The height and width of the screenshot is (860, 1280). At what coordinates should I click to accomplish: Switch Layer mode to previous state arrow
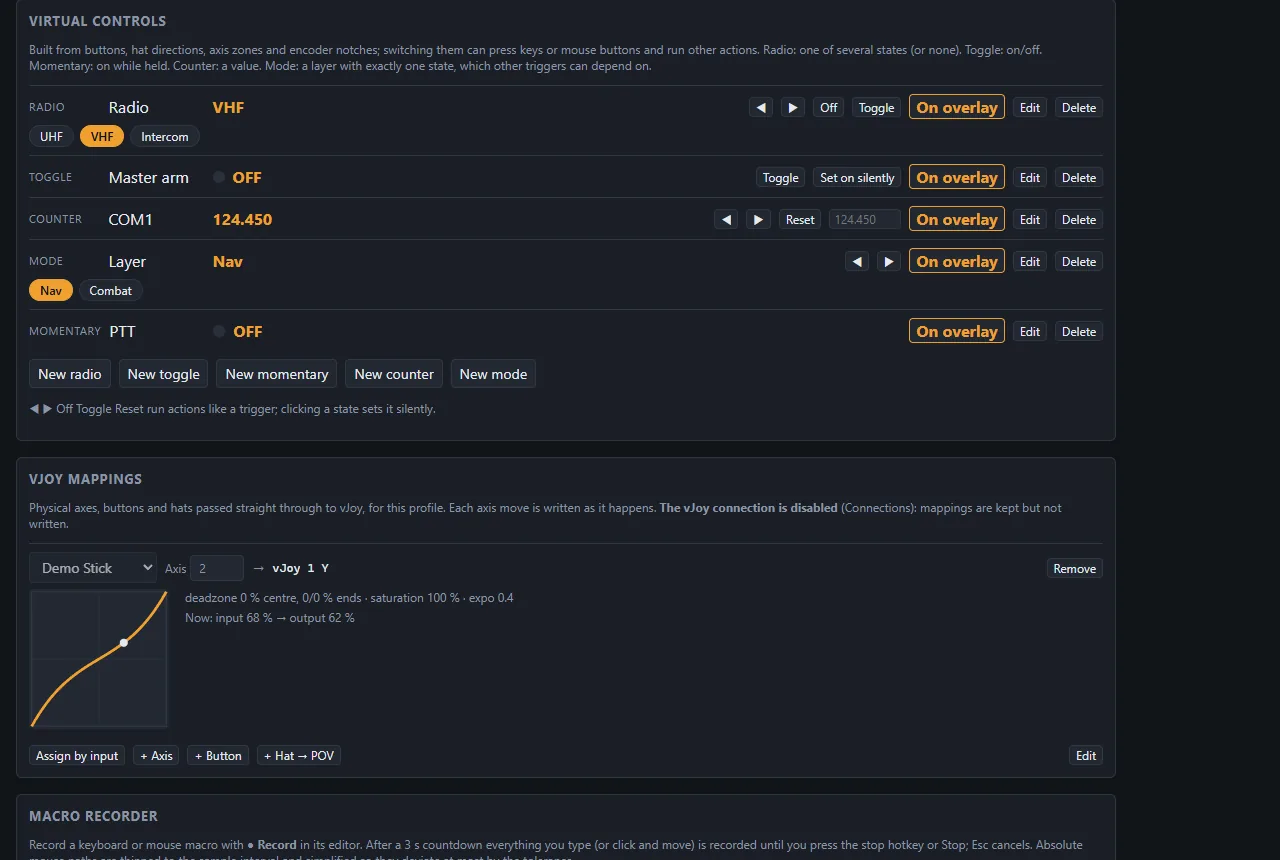[x=857, y=261]
